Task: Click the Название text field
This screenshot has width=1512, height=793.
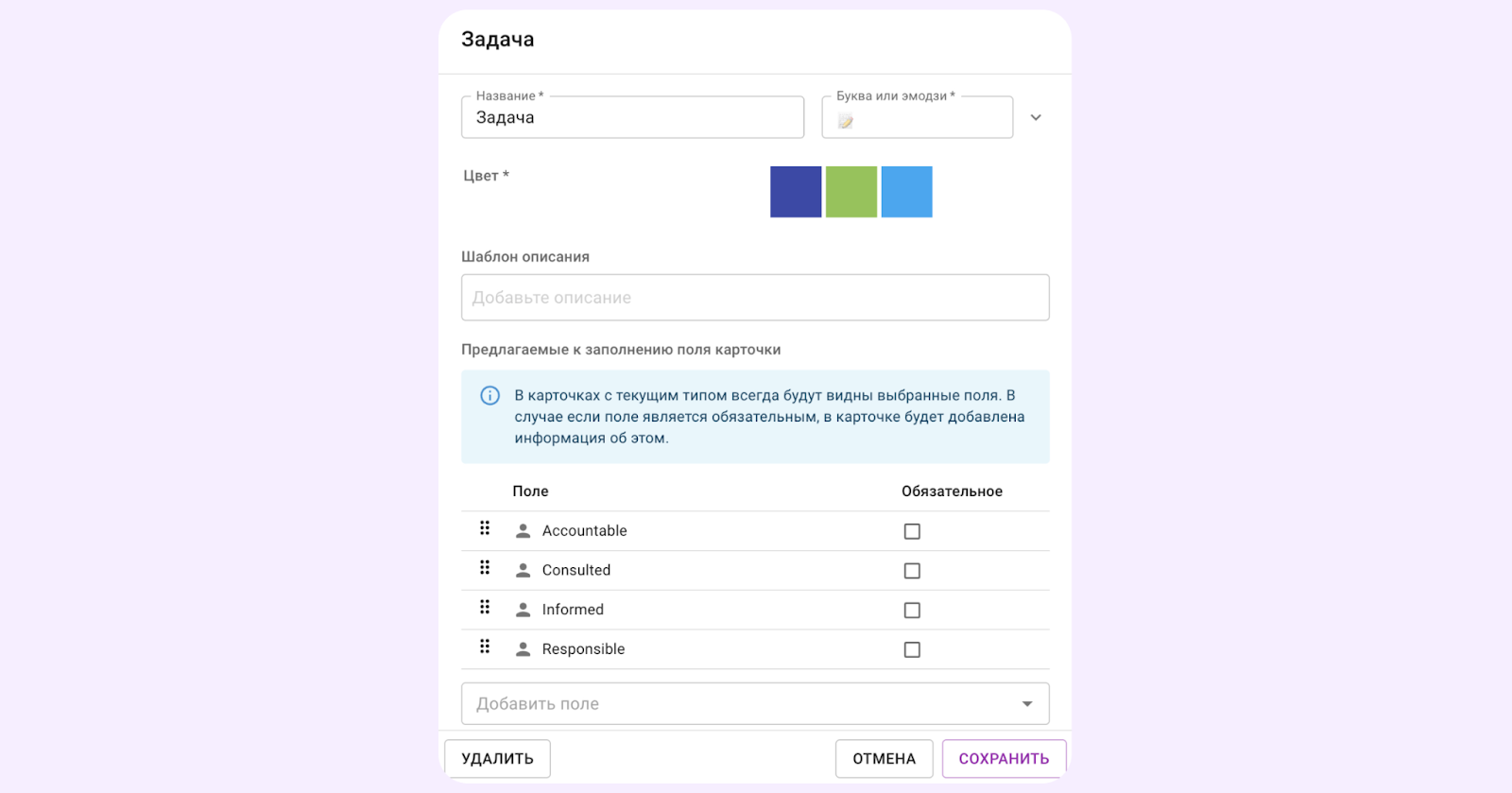Action: [x=632, y=118]
